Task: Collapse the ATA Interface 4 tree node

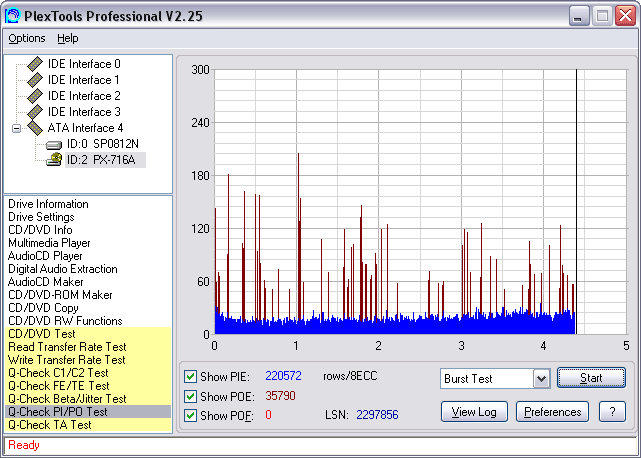Action: [16, 128]
